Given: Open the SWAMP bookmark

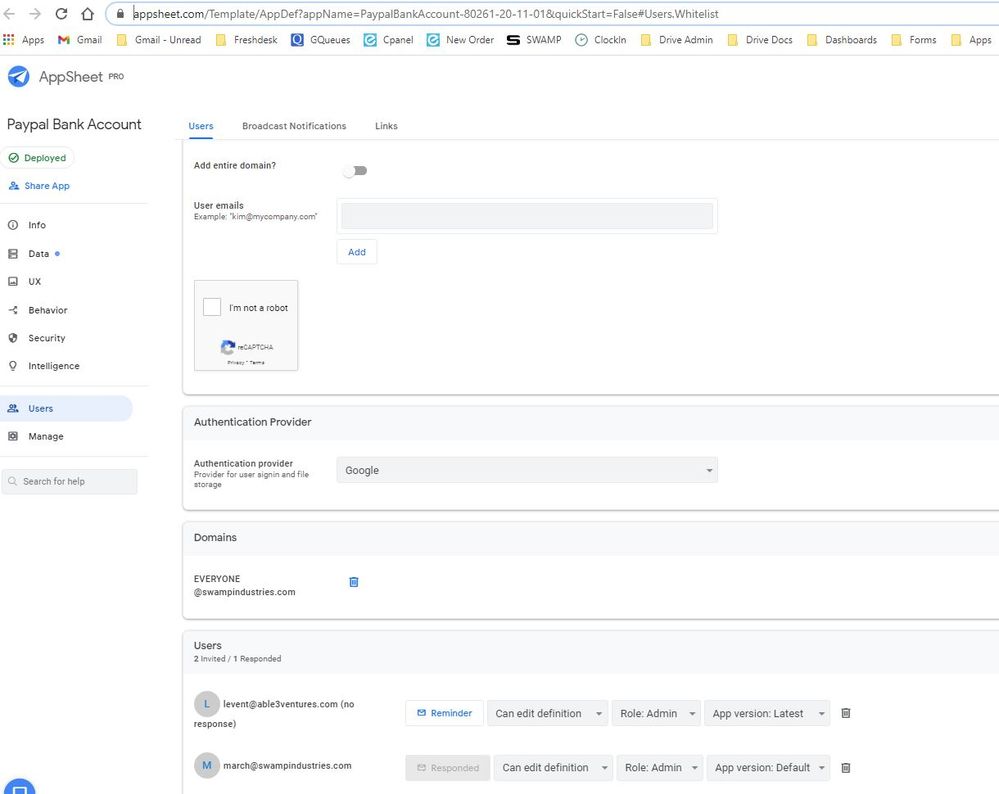Looking at the screenshot, I should click(534, 40).
